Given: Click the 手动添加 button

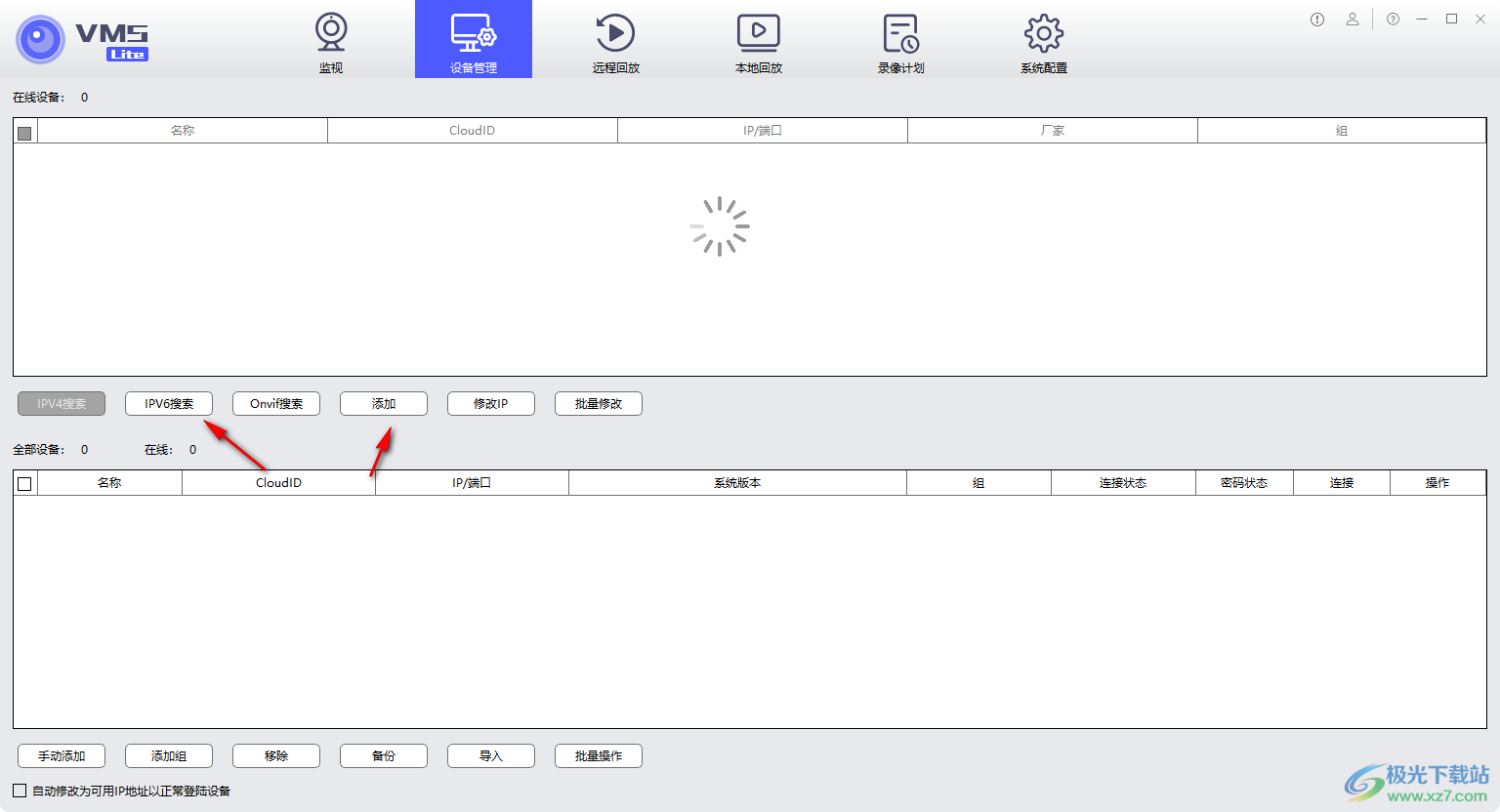Looking at the screenshot, I should pyautogui.click(x=62, y=756).
